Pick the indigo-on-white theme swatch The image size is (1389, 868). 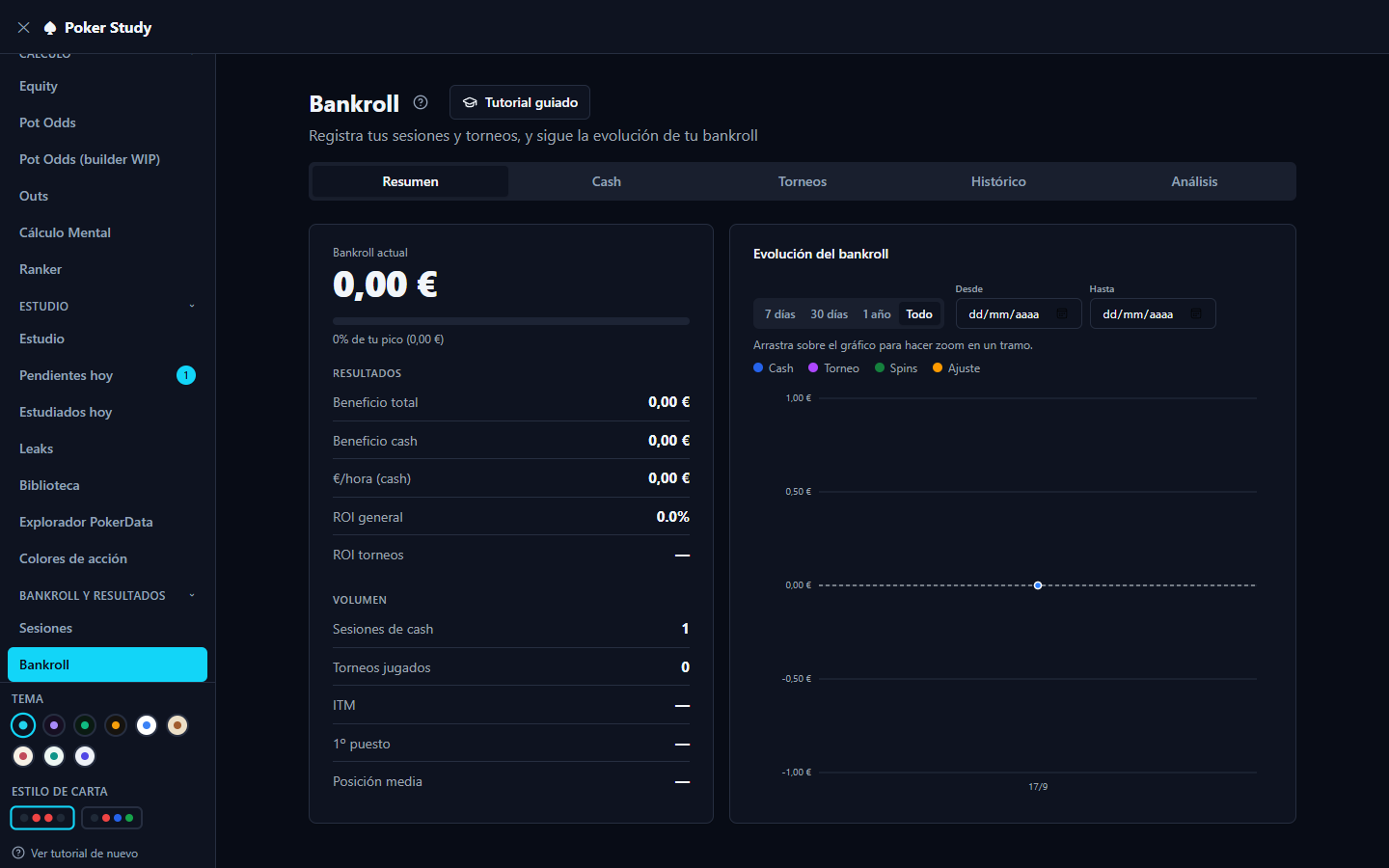(85, 756)
